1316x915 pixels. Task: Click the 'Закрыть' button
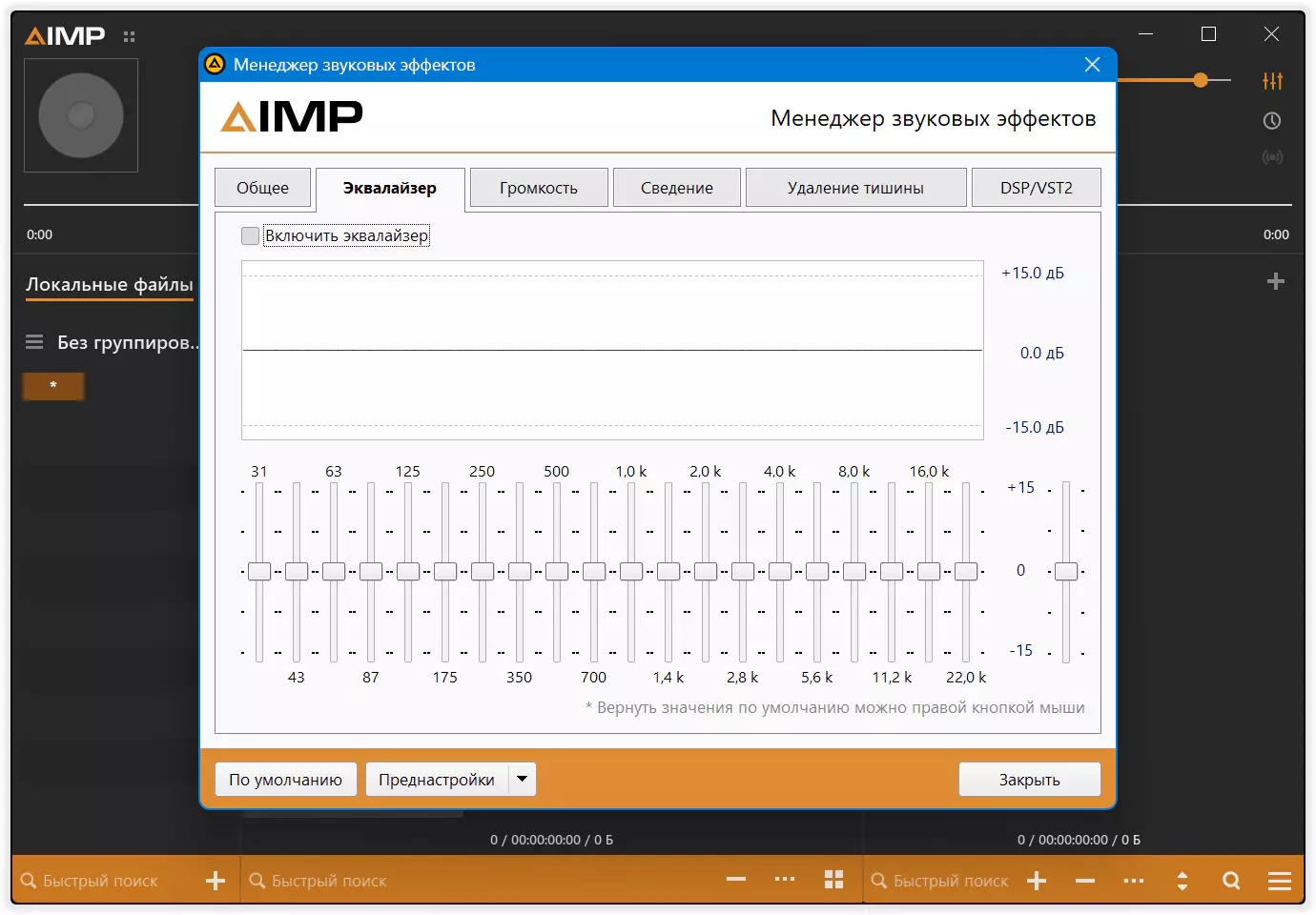click(x=1029, y=780)
